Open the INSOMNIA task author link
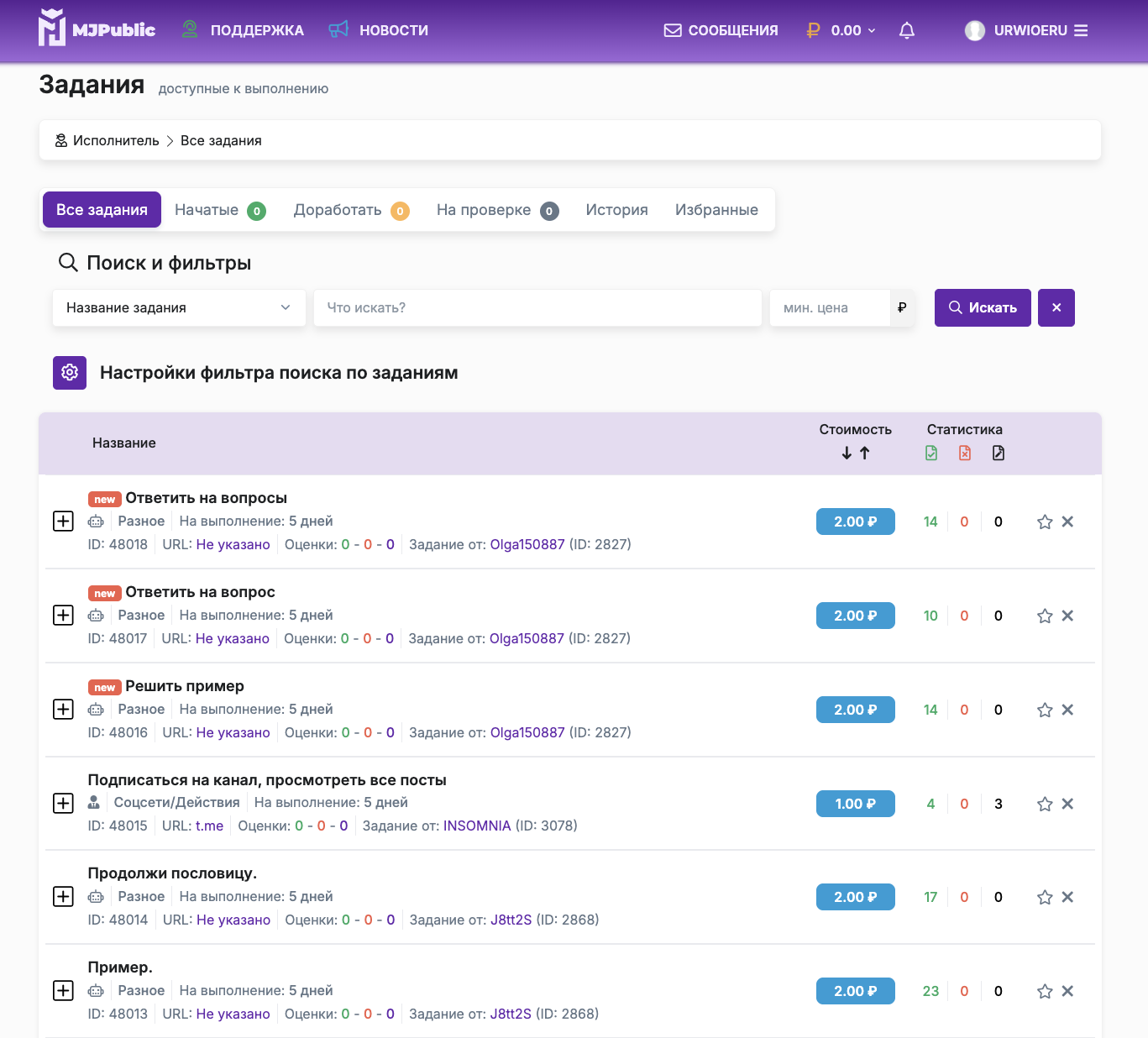This screenshot has width=1148, height=1038. (477, 826)
